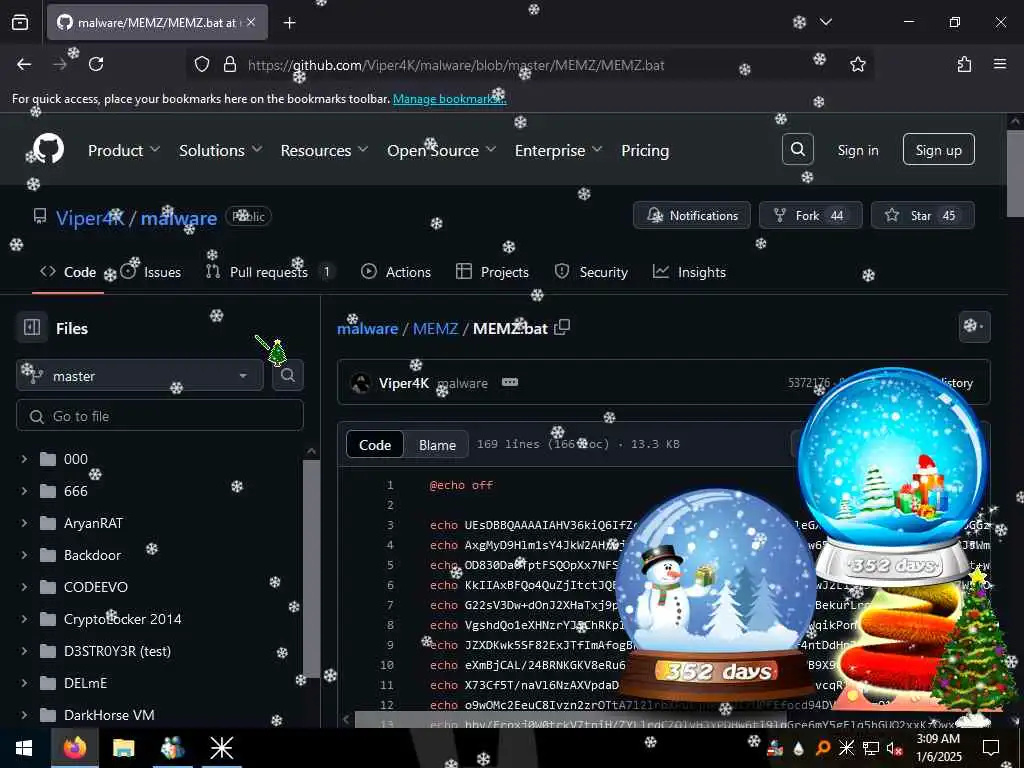Switch file view to Code
The width and height of the screenshot is (1024, 768).
pos(375,445)
